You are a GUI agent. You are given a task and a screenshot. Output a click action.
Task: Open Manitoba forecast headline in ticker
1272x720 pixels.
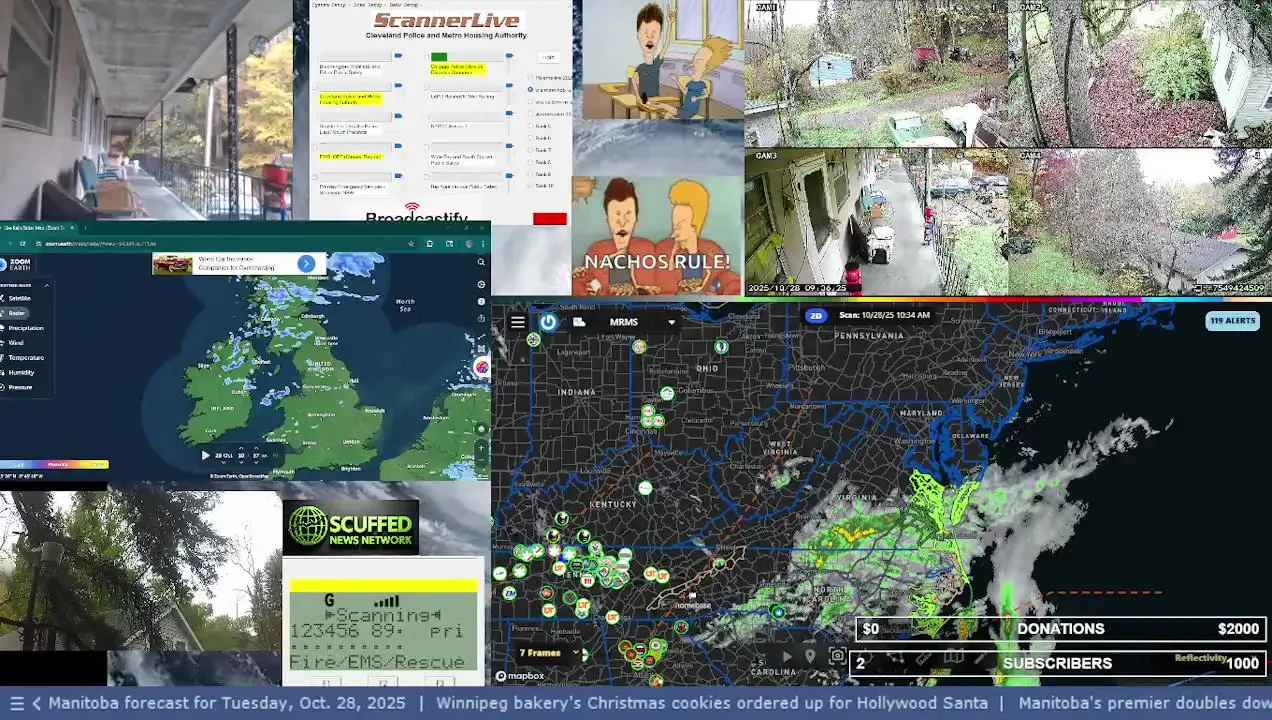click(227, 703)
